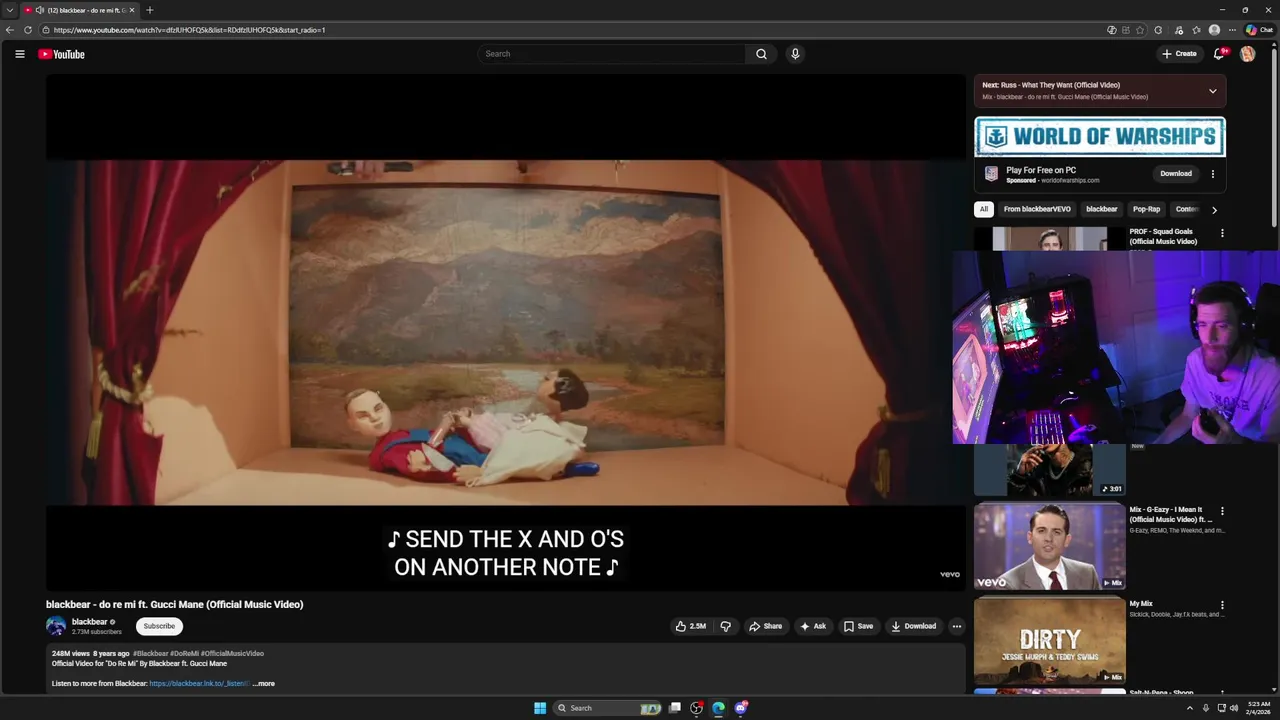The image size is (1280, 720).
Task: Open Edge icon in taskbar
Action: coord(718,708)
